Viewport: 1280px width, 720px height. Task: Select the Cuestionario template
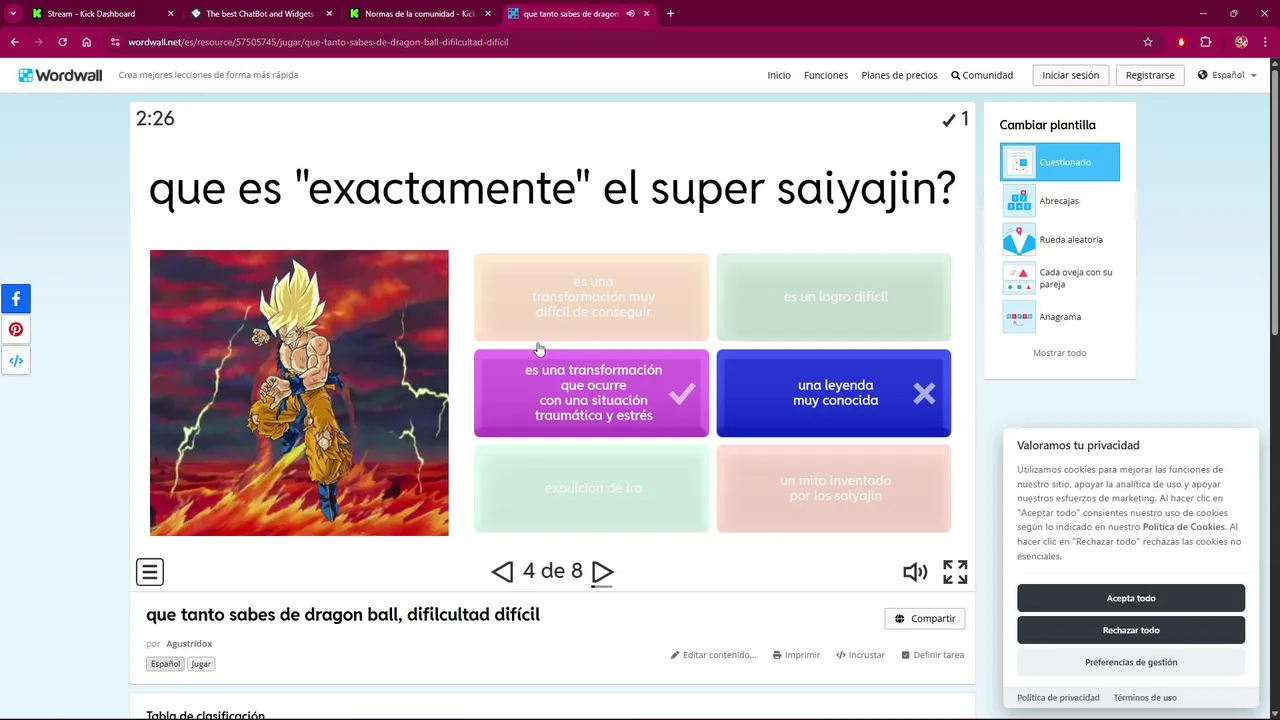tap(1060, 162)
